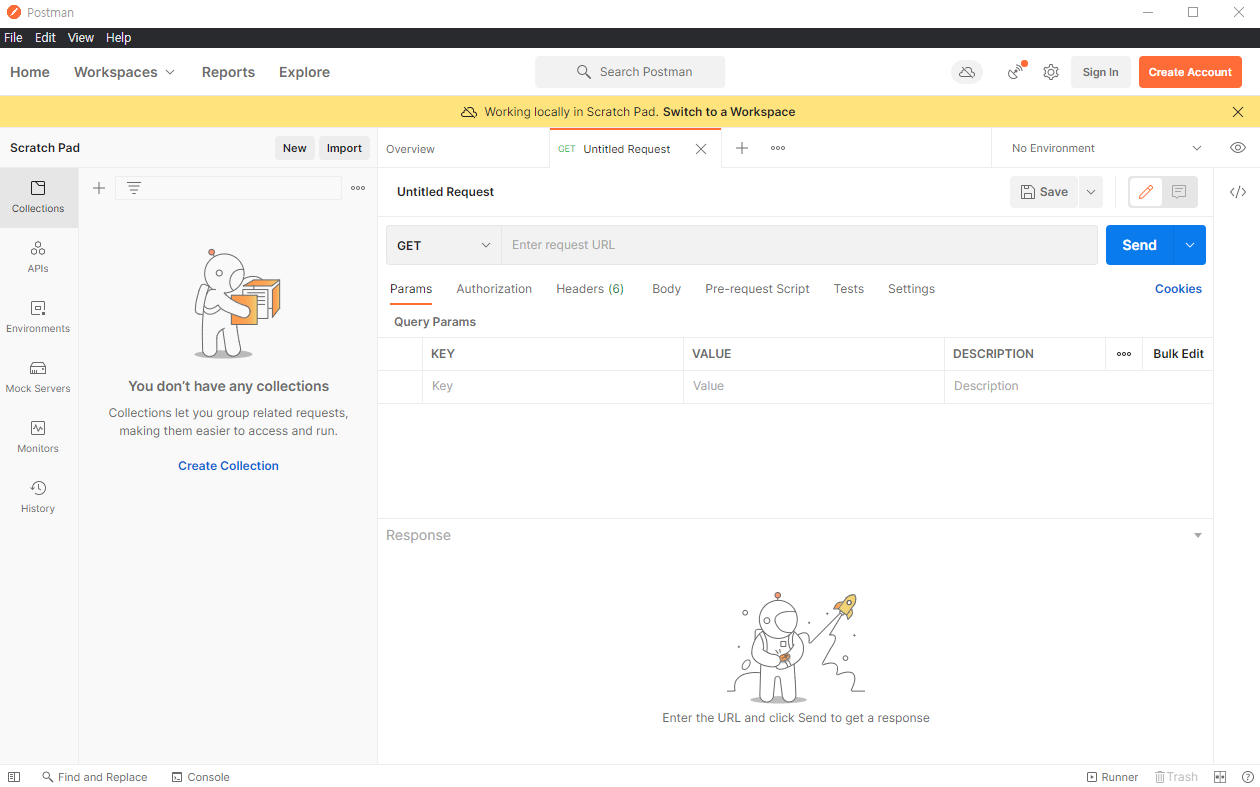The height and width of the screenshot is (787, 1260).
Task: Click the plus icon to create collection
Action: pos(99,188)
